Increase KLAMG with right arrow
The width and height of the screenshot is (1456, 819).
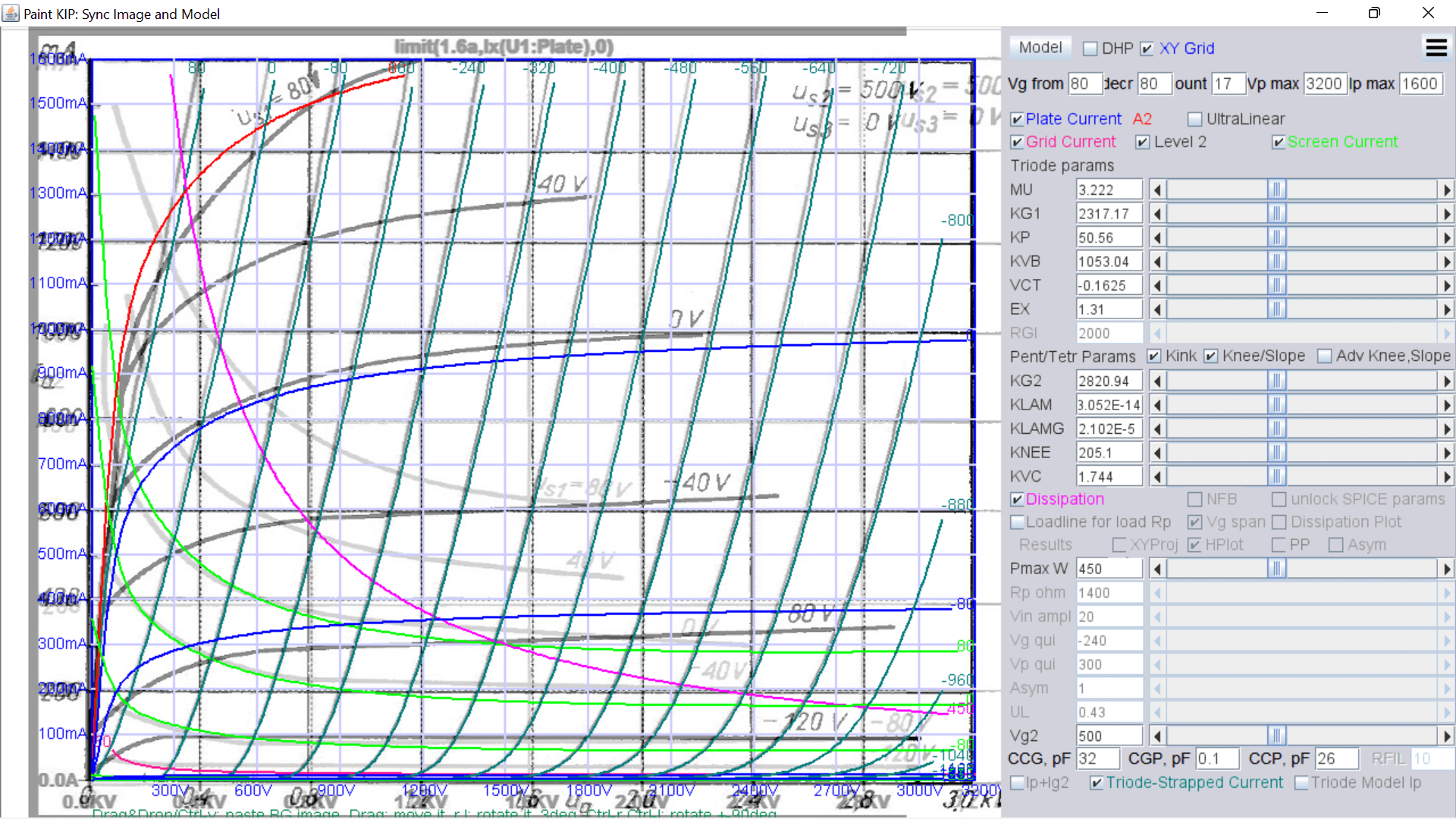coord(1446,428)
